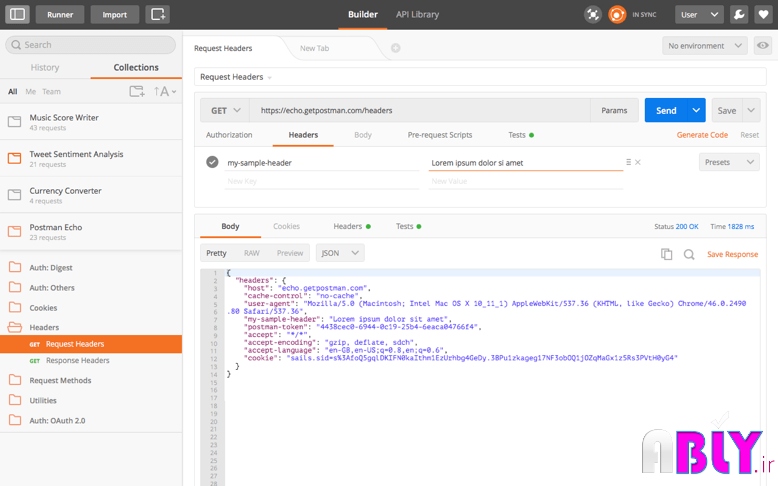Image resolution: width=778 pixels, height=486 pixels.
Task: Select Pretty response view
Action: tap(216, 253)
